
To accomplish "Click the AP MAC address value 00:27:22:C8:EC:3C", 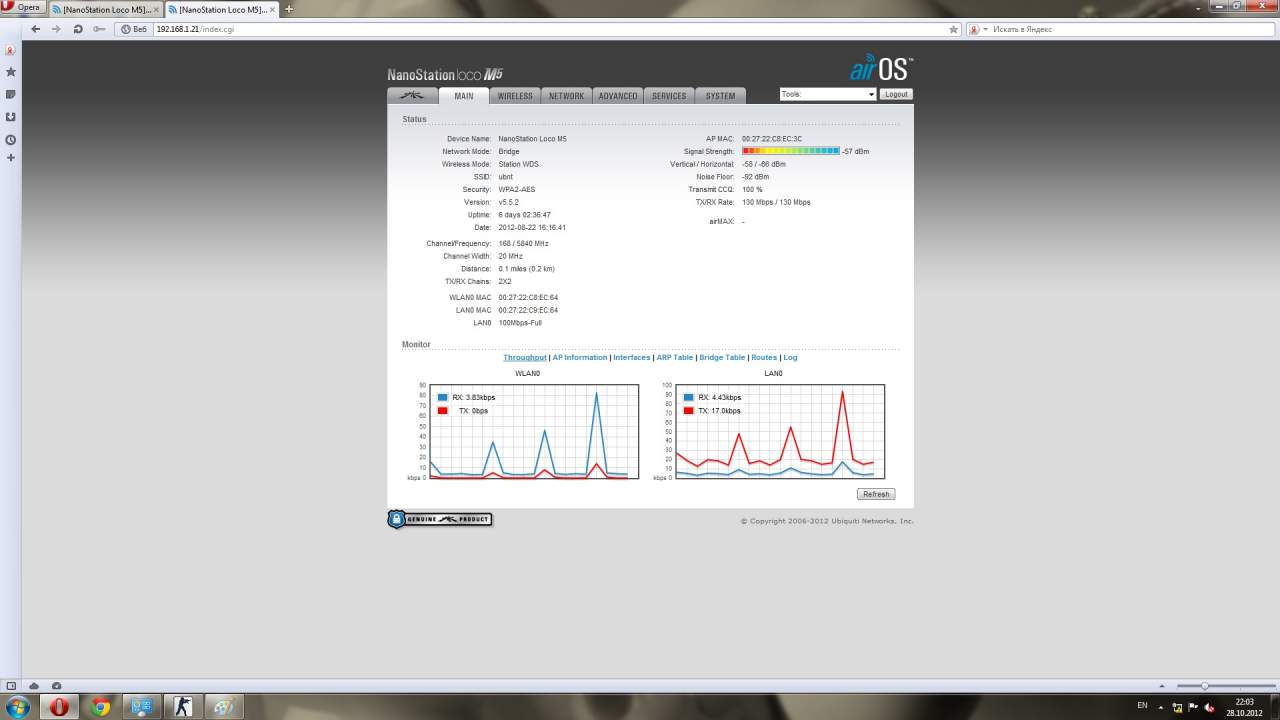I will pos(772,139).
